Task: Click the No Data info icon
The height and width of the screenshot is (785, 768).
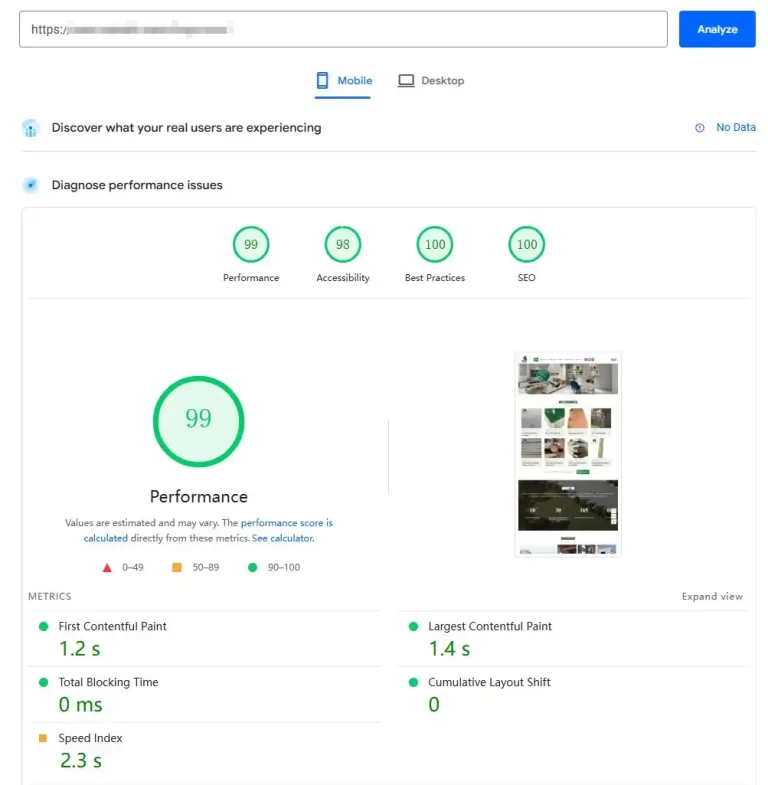Action: (700, 128)
